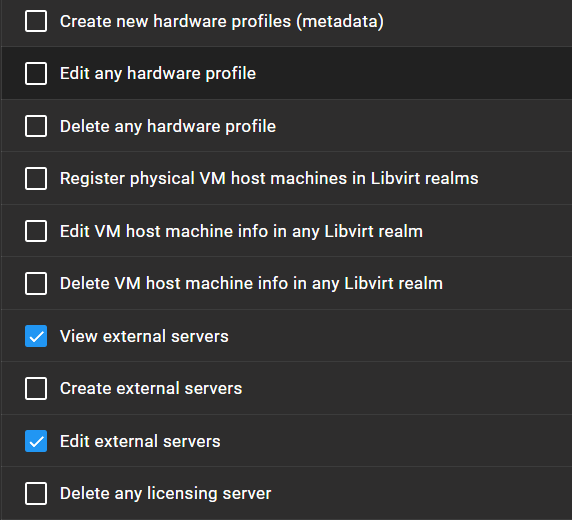Check Edit VM host machine info box
The height and width of the screenshot is (520, 572).
[x=36, y=231]
